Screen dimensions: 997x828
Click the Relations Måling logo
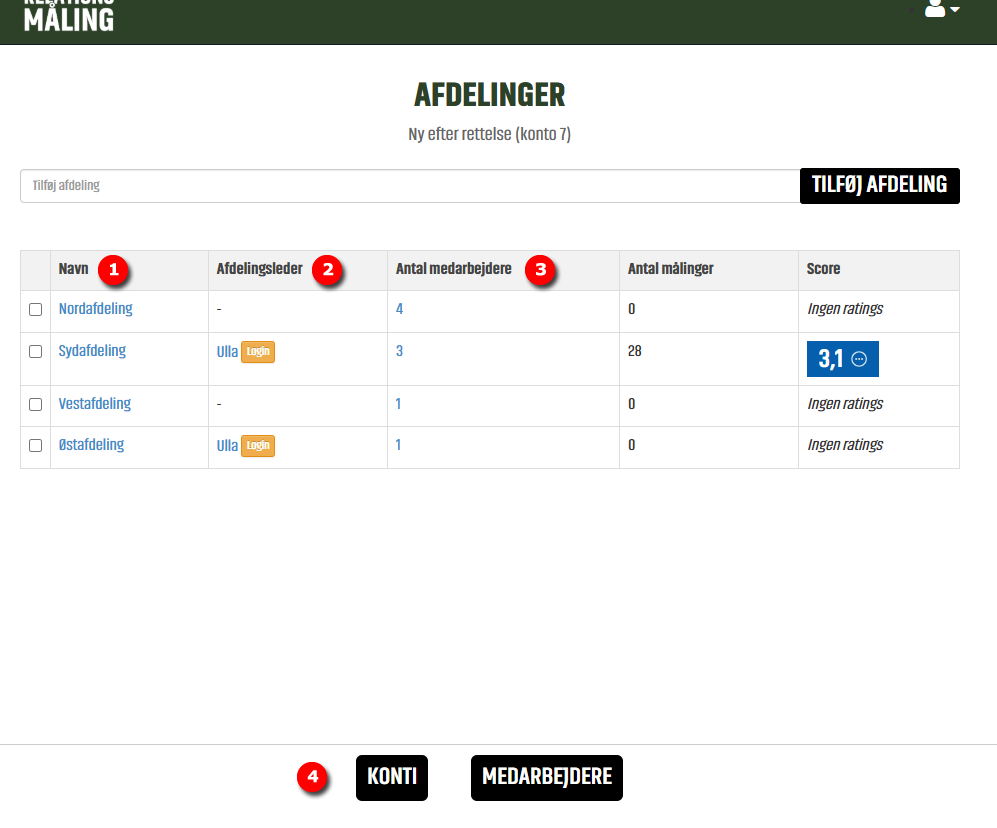tap(69, 14)
